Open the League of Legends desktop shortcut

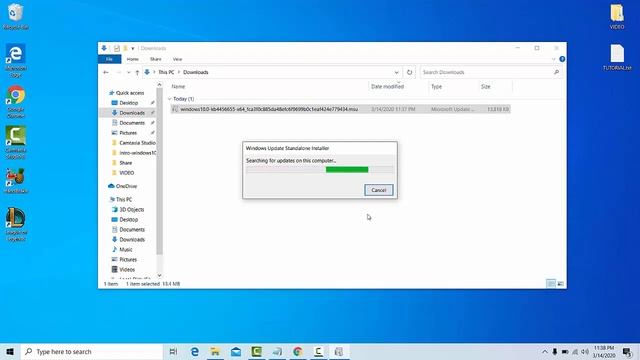(x=16, y=224)
